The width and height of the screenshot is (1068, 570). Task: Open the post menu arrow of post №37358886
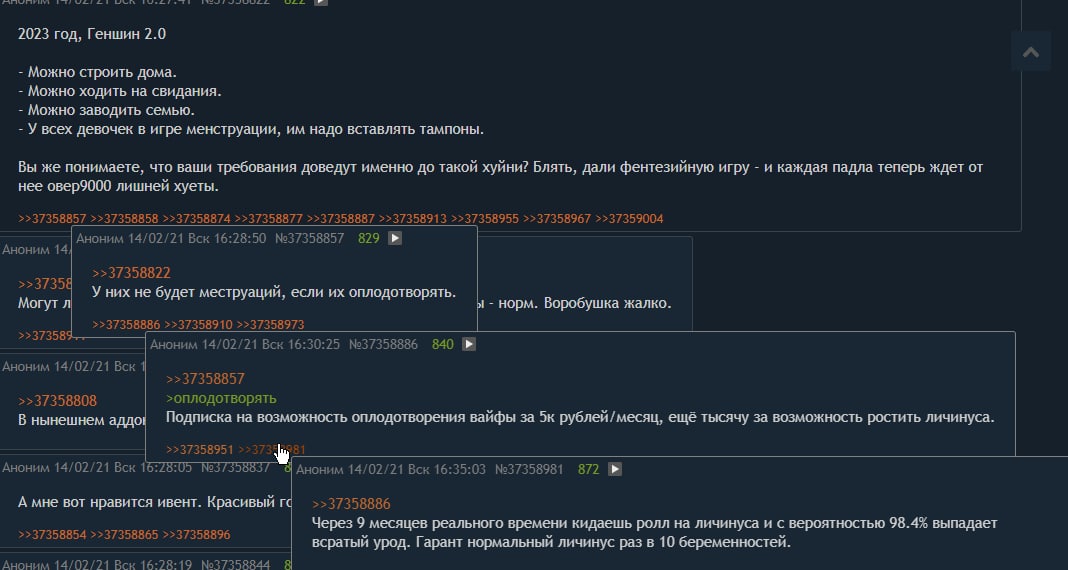point(469,345)
